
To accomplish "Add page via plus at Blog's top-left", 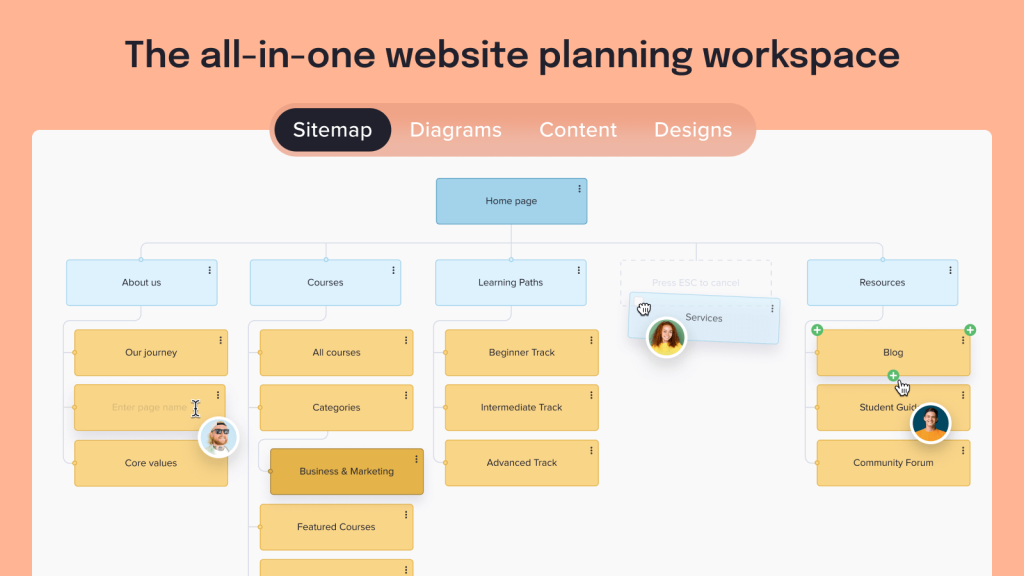I will [817, 330].
